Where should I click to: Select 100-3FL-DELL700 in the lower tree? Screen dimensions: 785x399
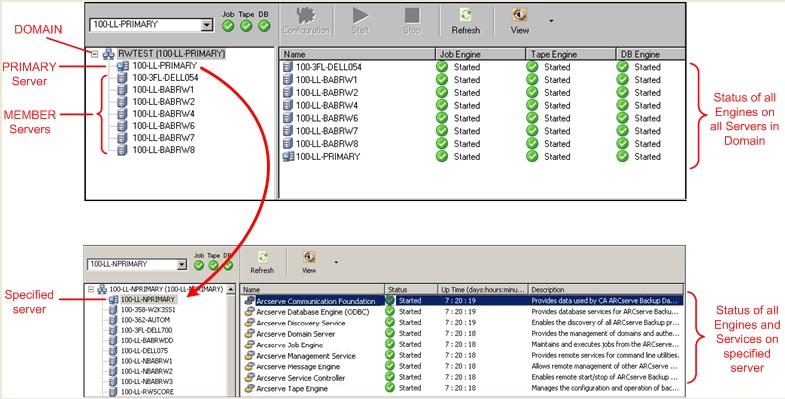[146, 330]
